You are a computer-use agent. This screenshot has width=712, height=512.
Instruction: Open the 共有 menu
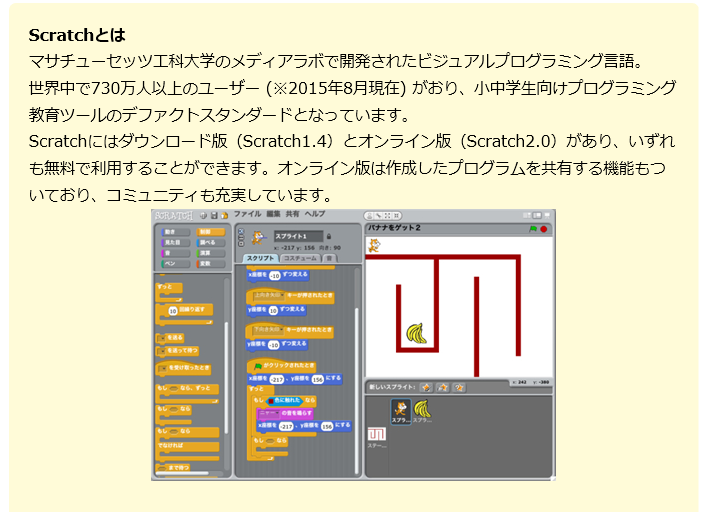coord(292,214)
